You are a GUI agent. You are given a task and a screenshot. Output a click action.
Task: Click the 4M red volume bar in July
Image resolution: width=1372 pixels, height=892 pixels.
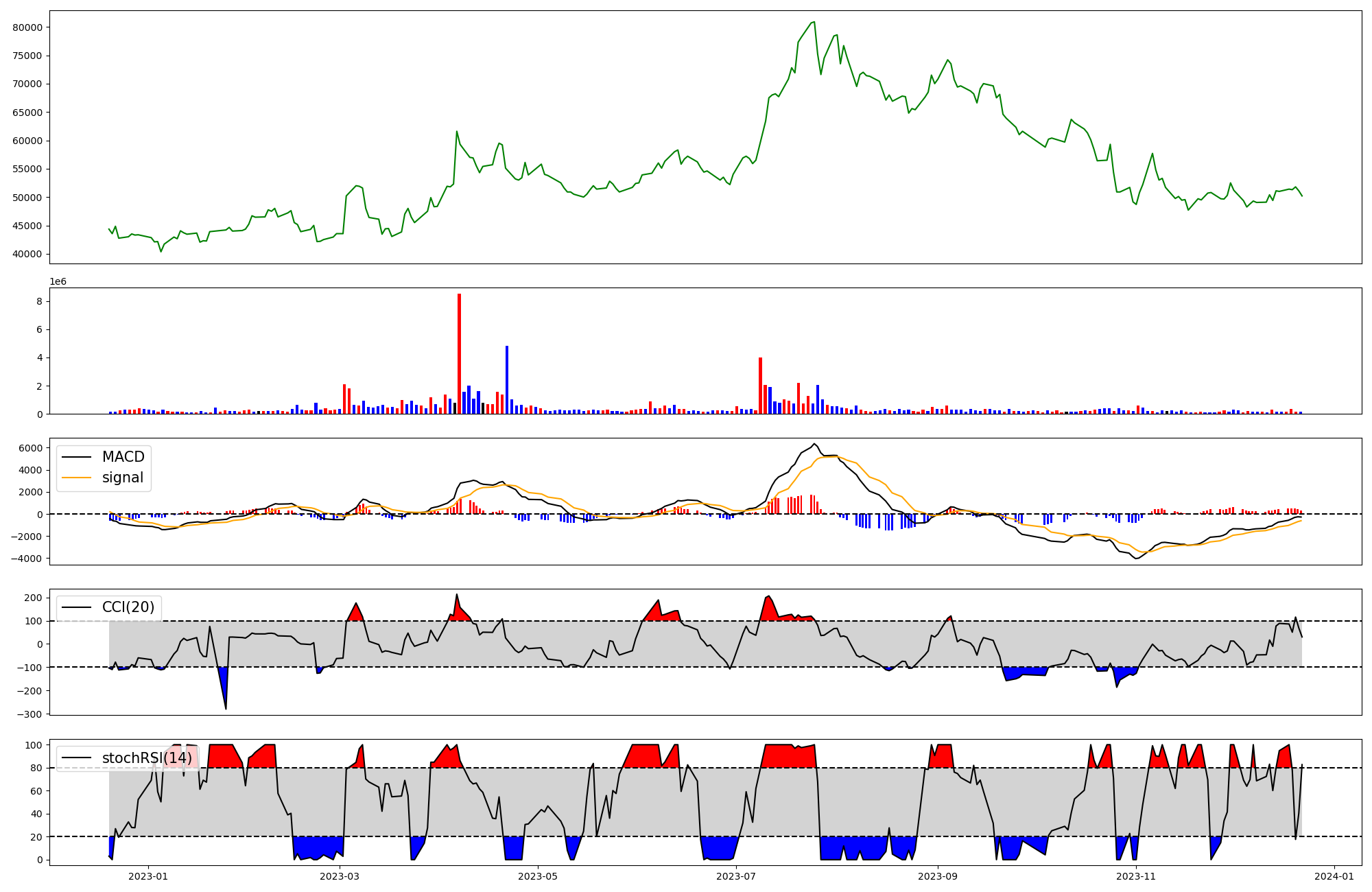(x=760, y=386)
